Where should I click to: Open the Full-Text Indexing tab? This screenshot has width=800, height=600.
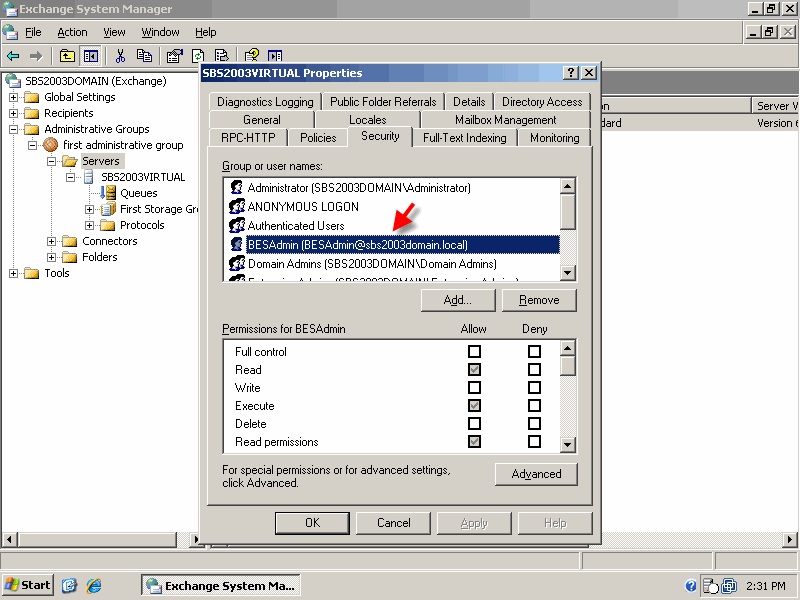click(x=465, y=138)
